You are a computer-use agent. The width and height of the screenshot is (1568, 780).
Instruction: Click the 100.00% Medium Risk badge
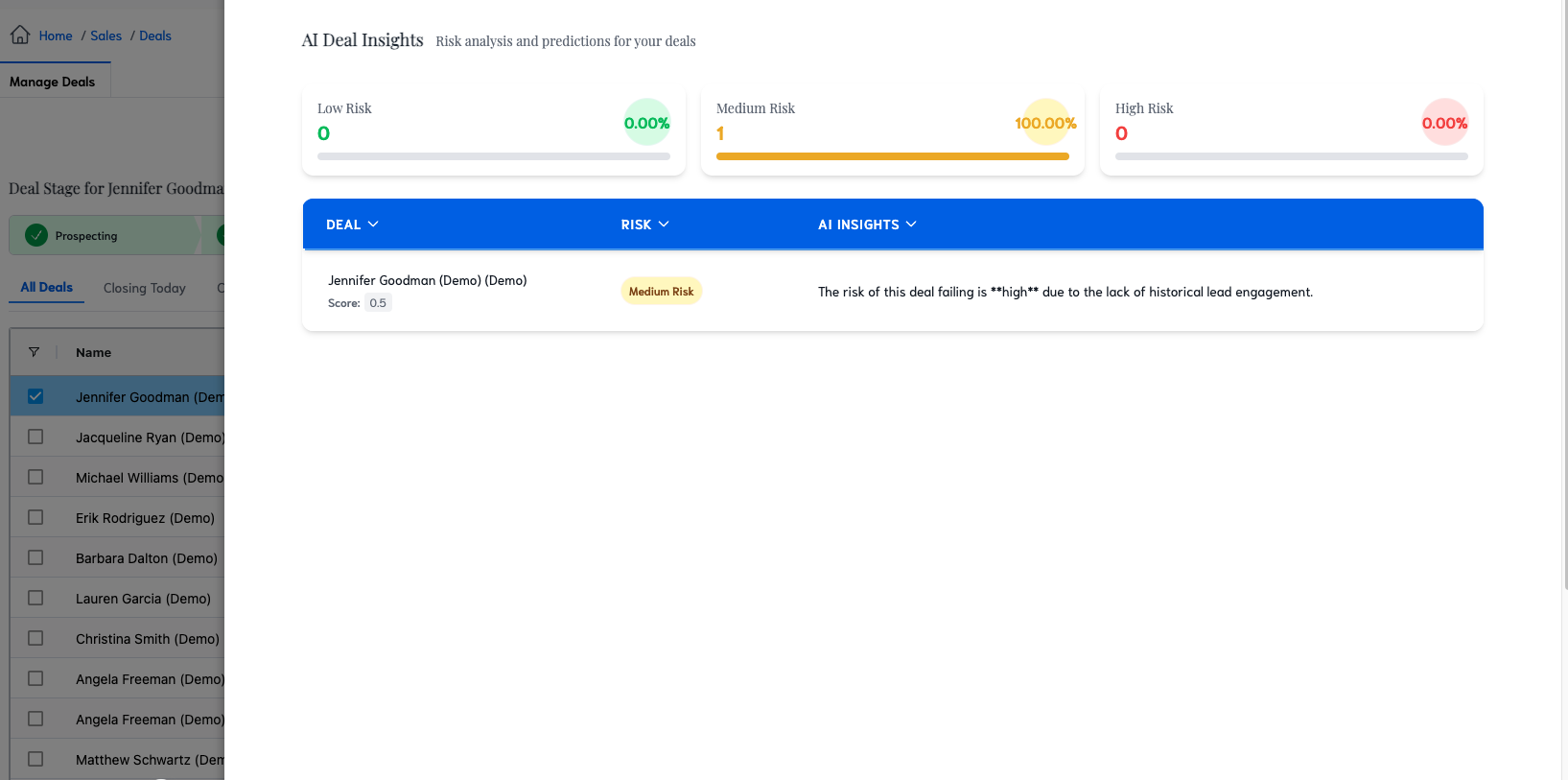click(x=1045, y=123)
